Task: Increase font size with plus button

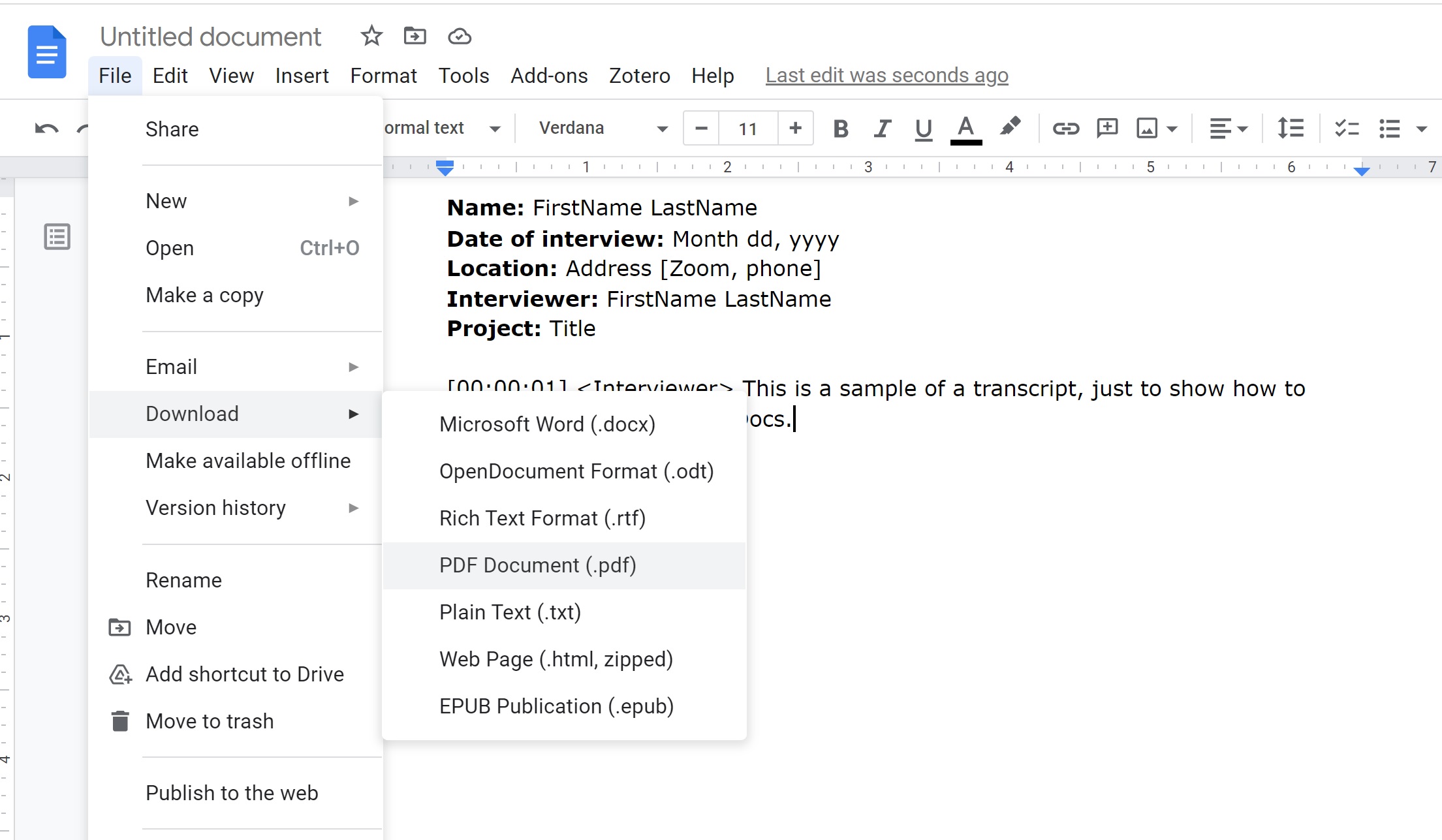Action: pos(795,129)
